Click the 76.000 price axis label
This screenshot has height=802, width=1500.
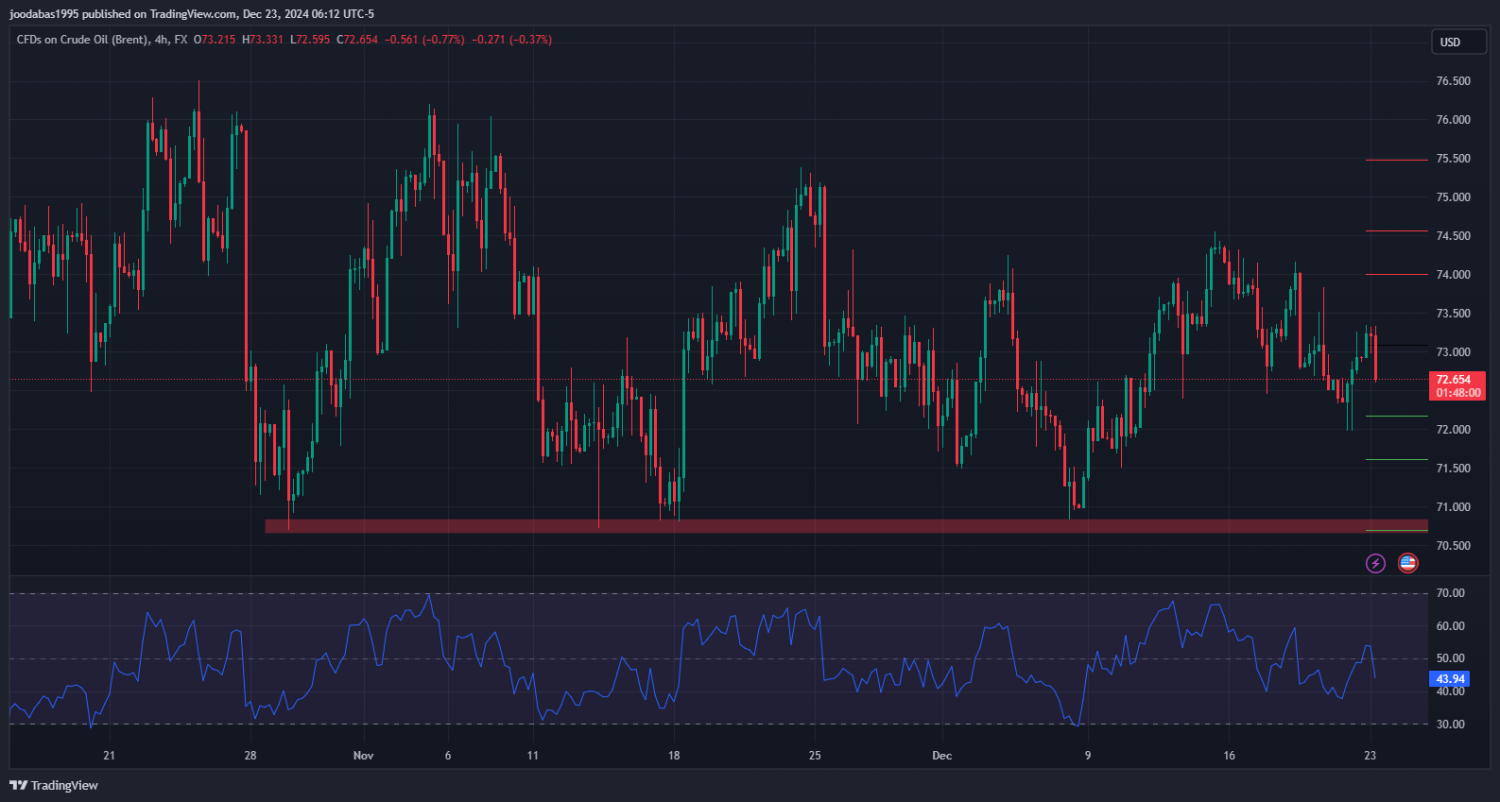[x=1454, y=120]
